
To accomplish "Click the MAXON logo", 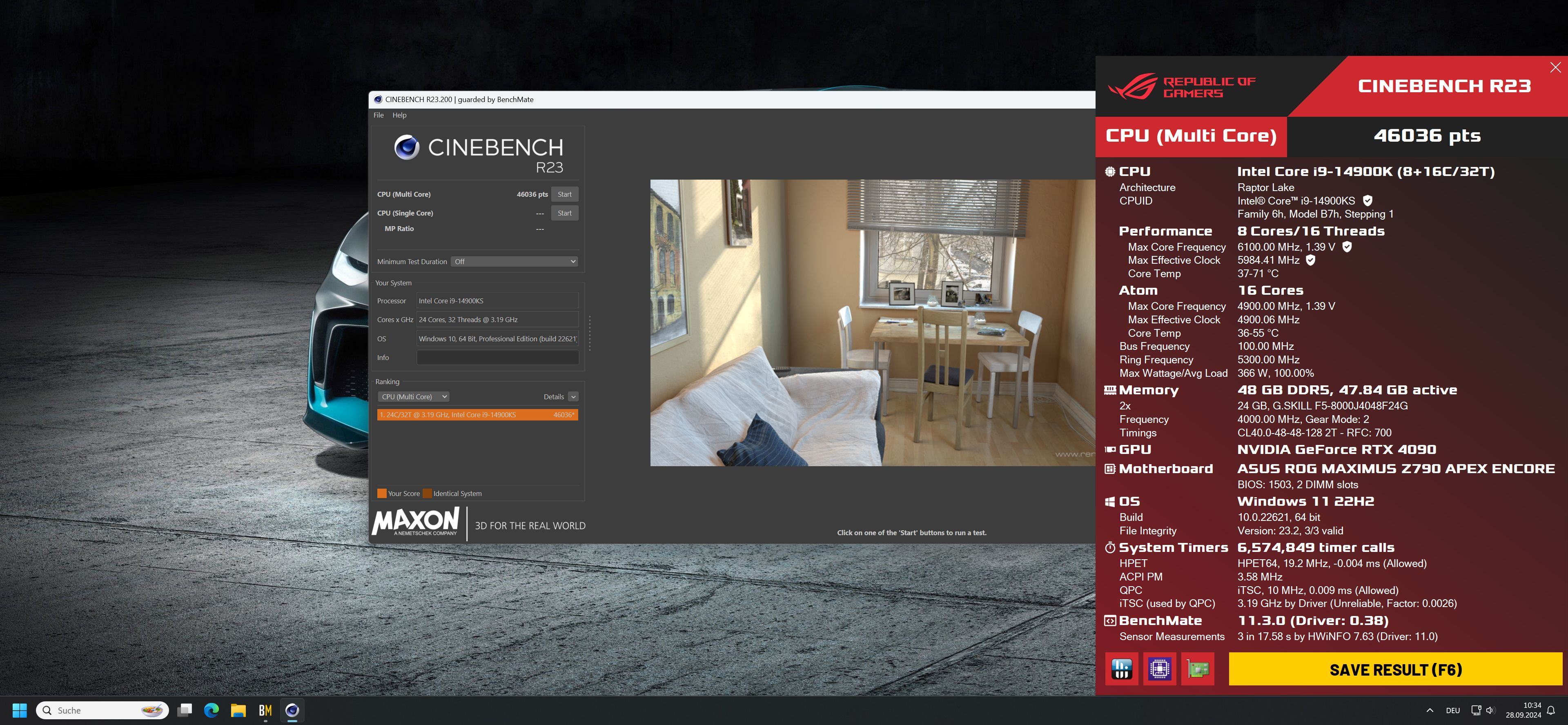I will (415, 522).
